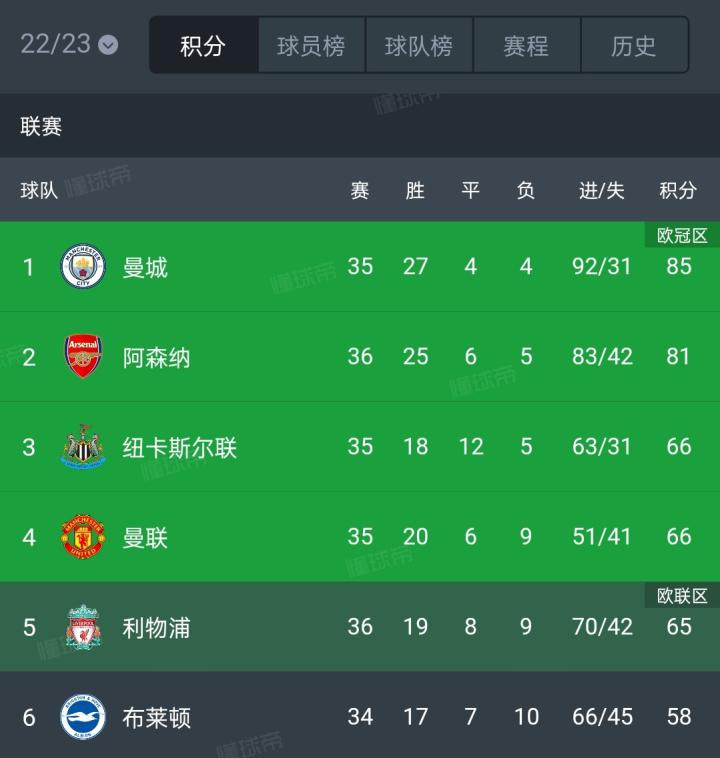Switch to the 球员榜 tab

[311, 46]
